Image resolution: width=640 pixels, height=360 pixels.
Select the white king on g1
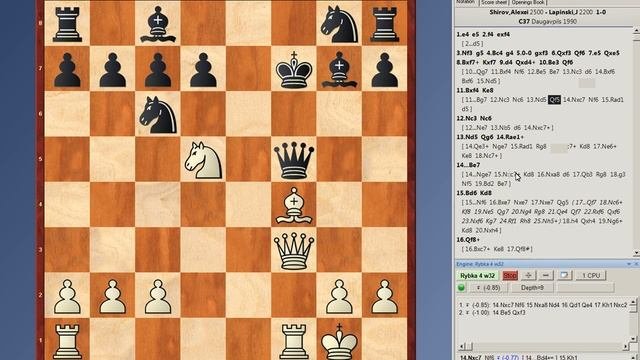(x=339, y=341)
